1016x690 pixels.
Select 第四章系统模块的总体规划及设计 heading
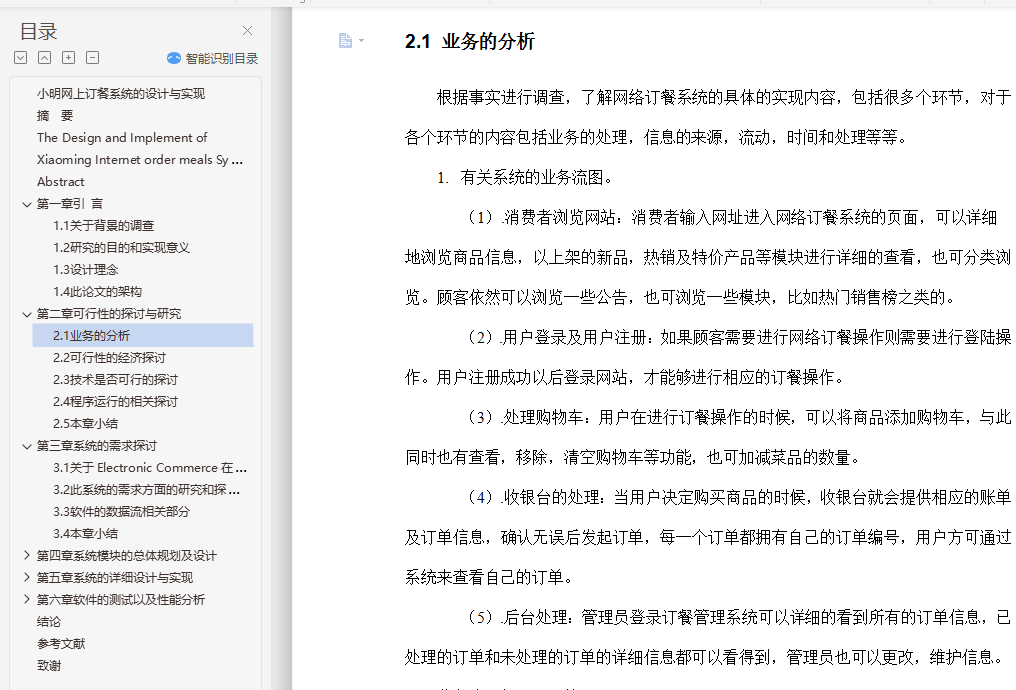pyautogui.click(x=126, y=556)
